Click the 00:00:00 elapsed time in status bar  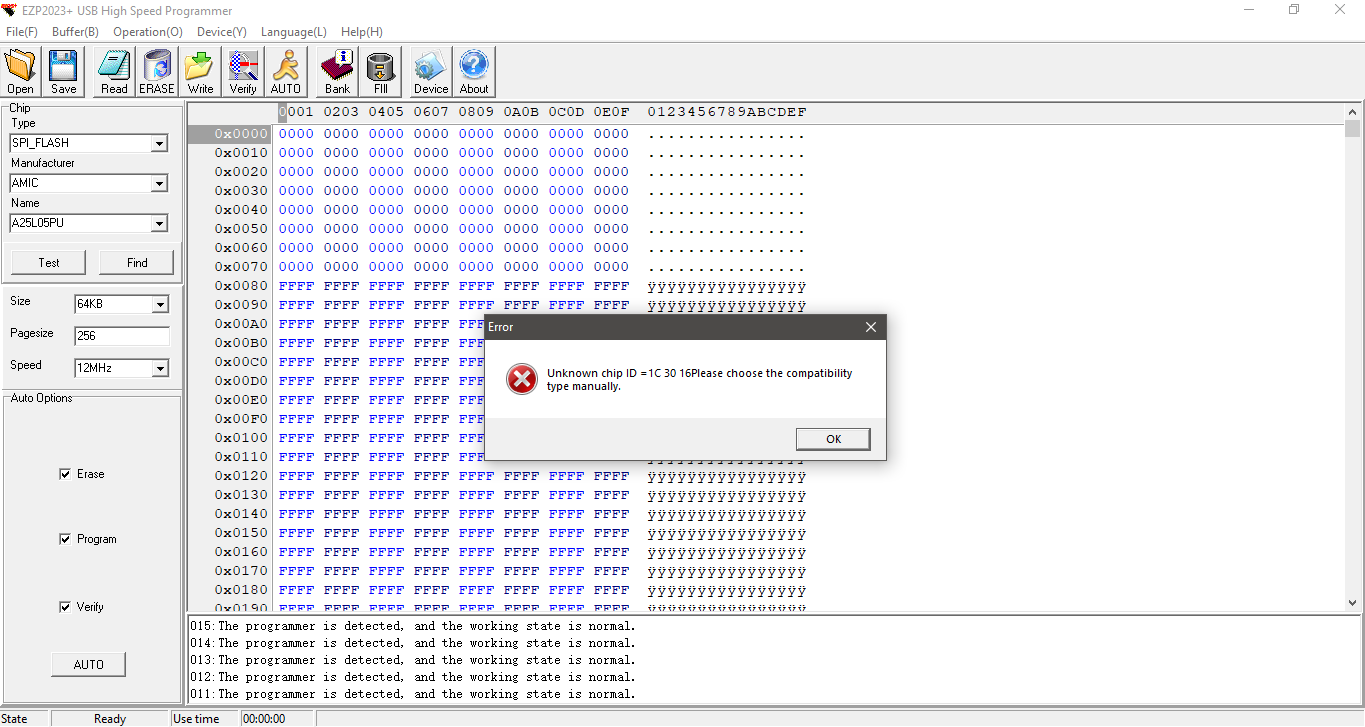tap(265, 719)
